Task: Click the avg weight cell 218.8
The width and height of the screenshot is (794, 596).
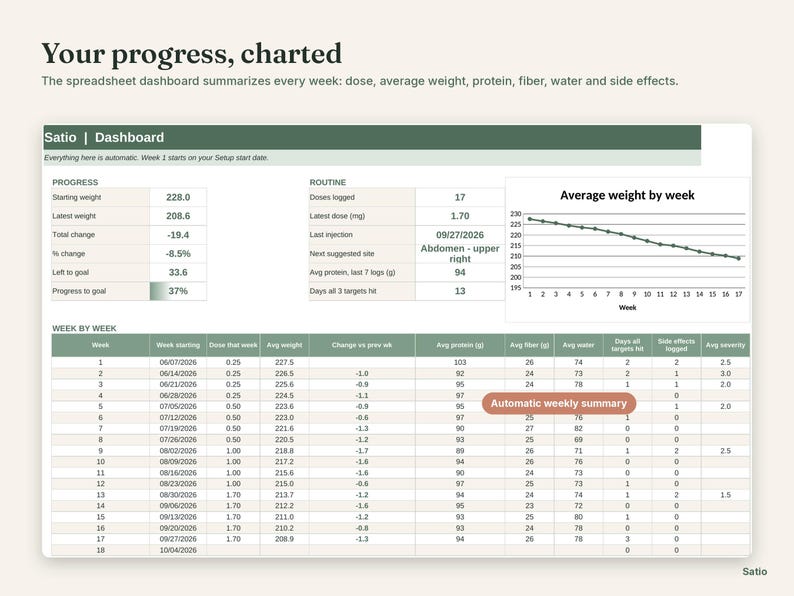Action: click(285, 451)
